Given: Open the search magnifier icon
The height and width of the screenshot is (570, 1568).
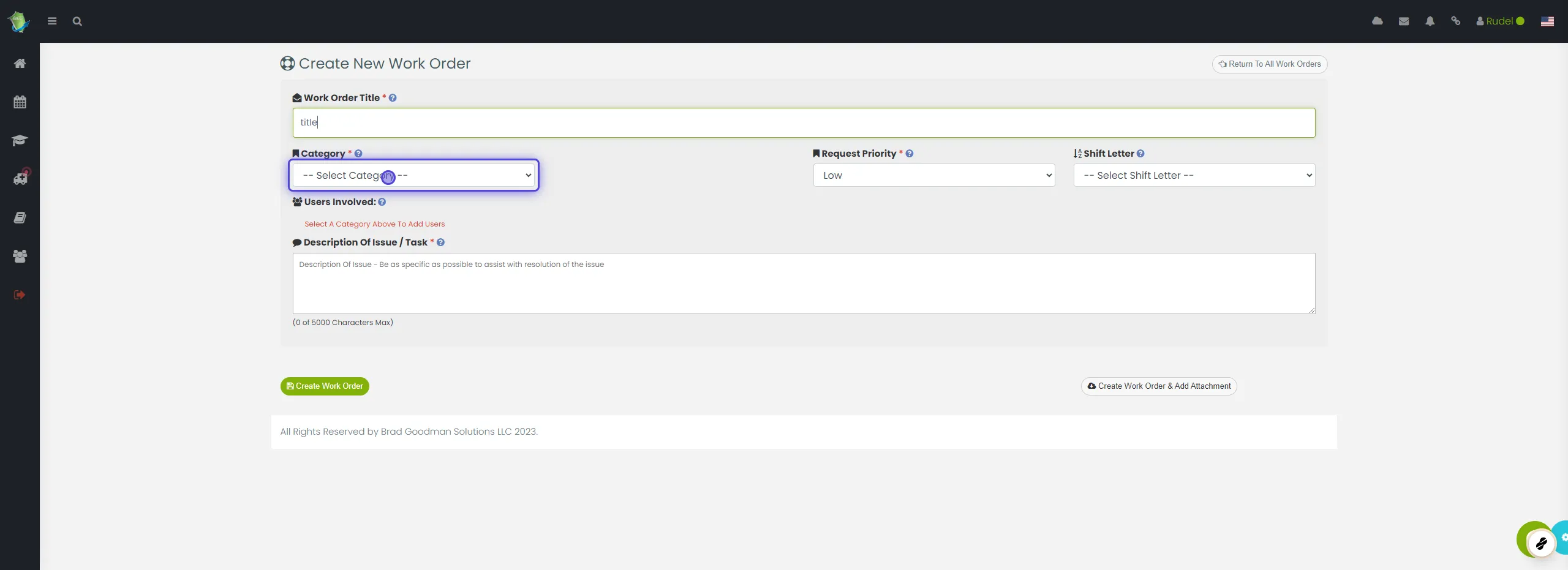Looking at the screenshot, I should click(x=77, y=21).
